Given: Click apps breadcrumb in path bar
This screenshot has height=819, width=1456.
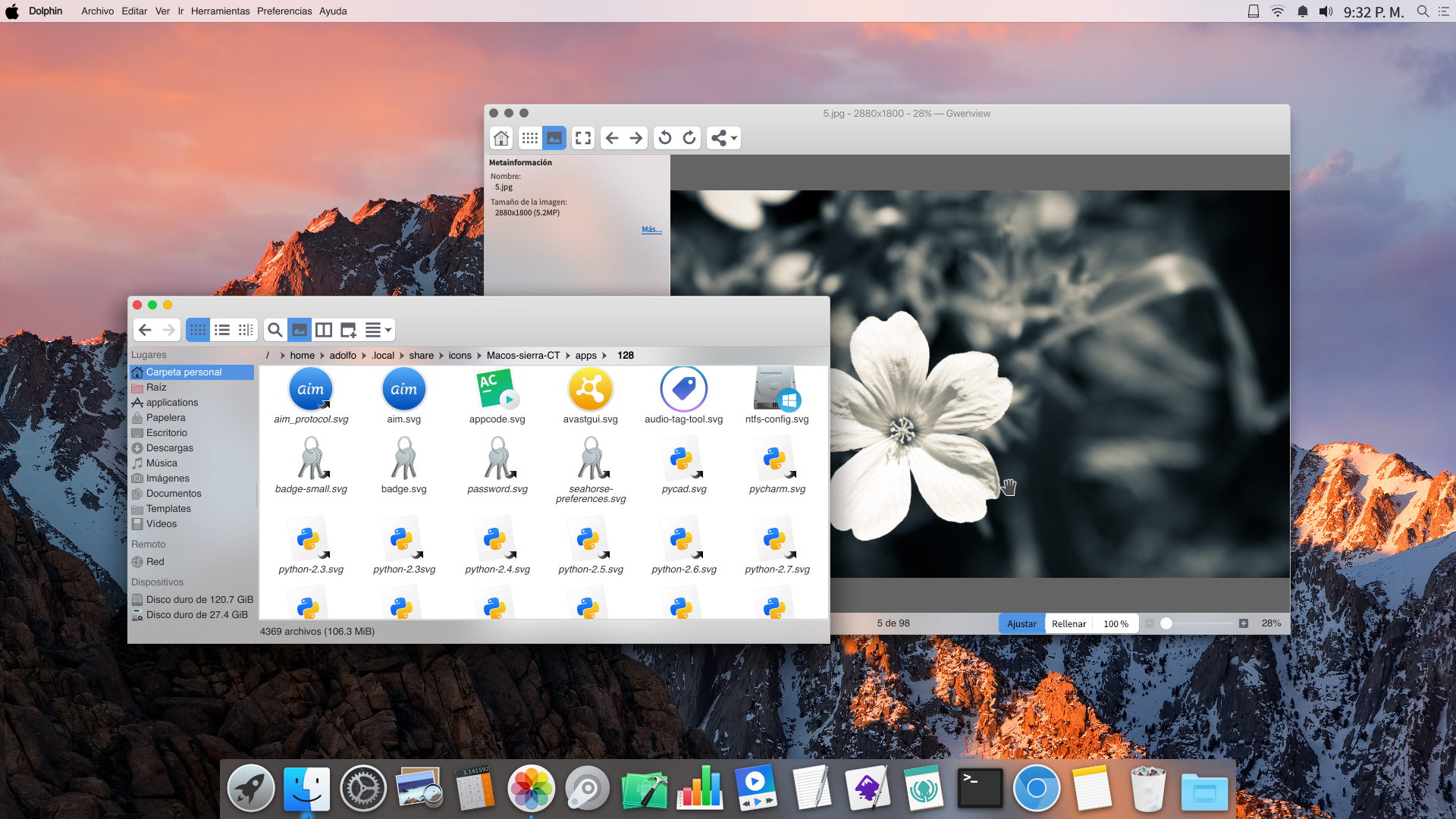Looking at the screenshot, I should [585, 356].
